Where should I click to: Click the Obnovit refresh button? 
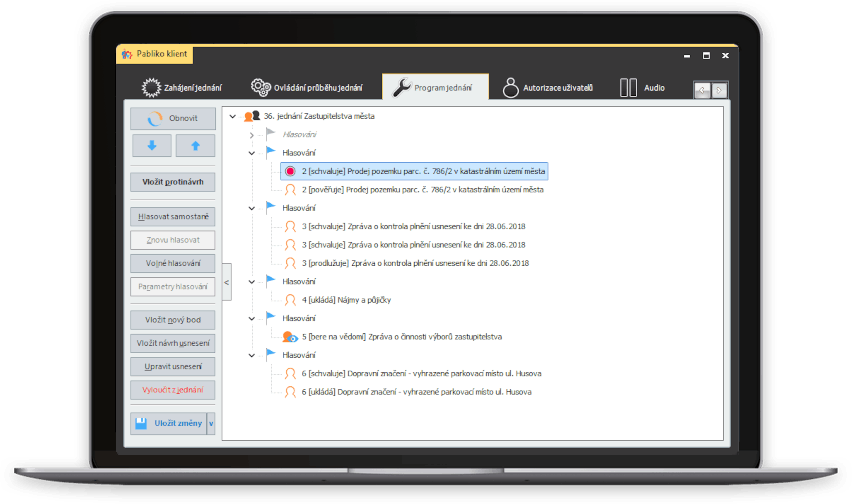[172, 118]
